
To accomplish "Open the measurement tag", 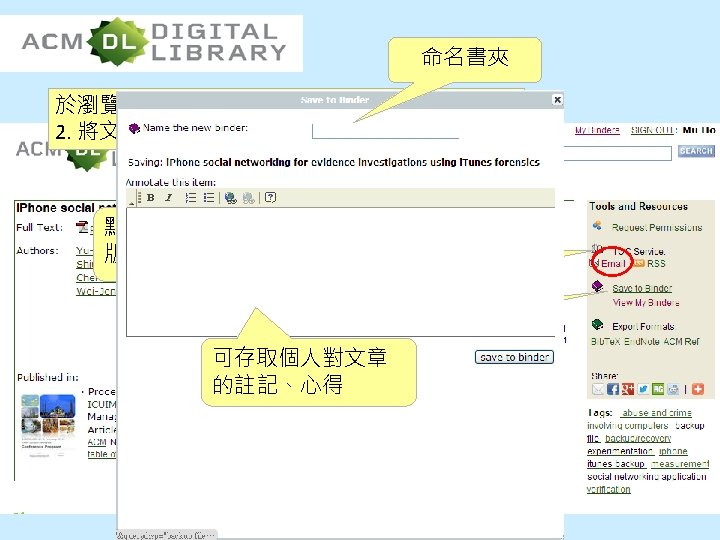I will [680, 464].
